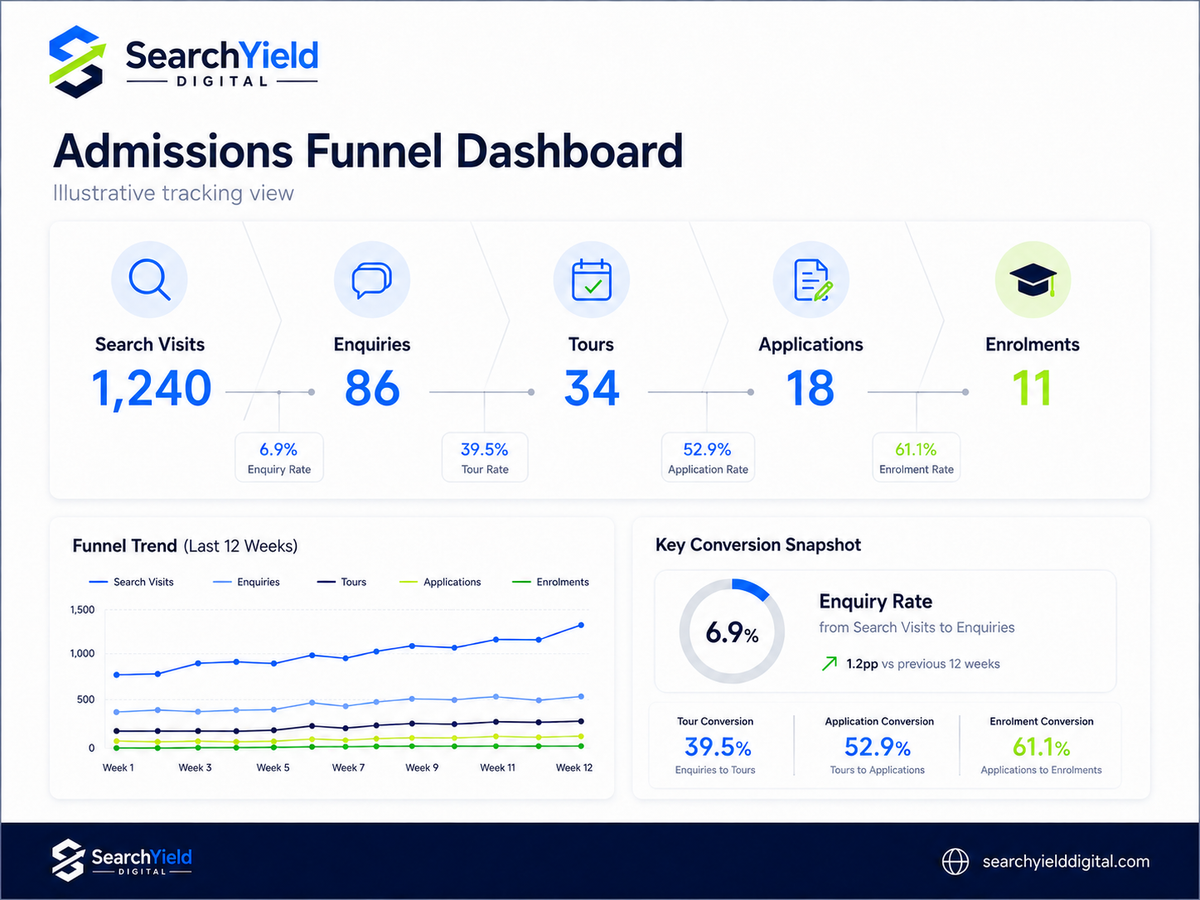Screen dimensions: 1200x900
Task: Click the 86 Enquiries value
Action: click(x=372, y=388)
